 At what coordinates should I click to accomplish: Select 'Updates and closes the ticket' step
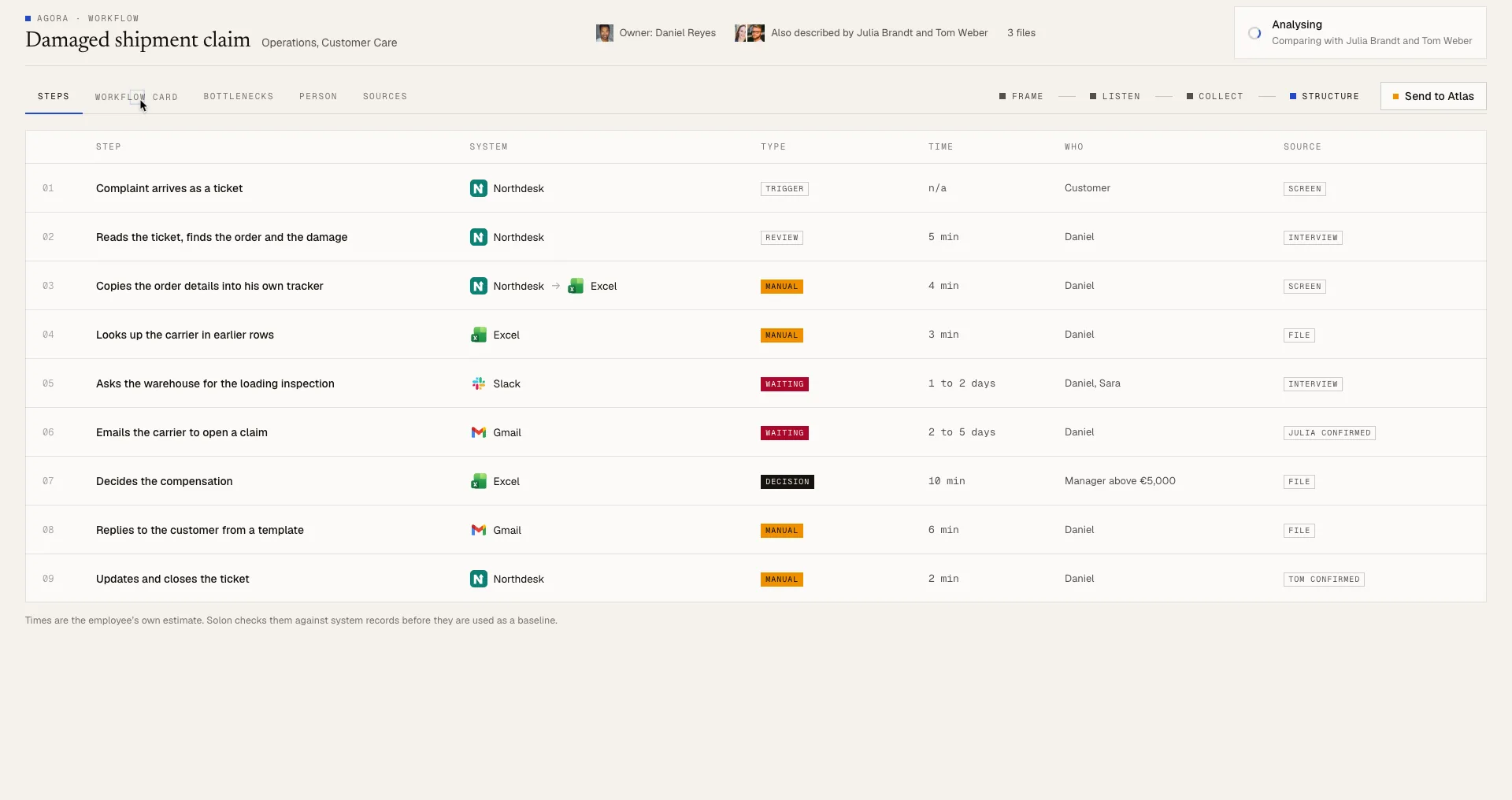tap(172, 579)
